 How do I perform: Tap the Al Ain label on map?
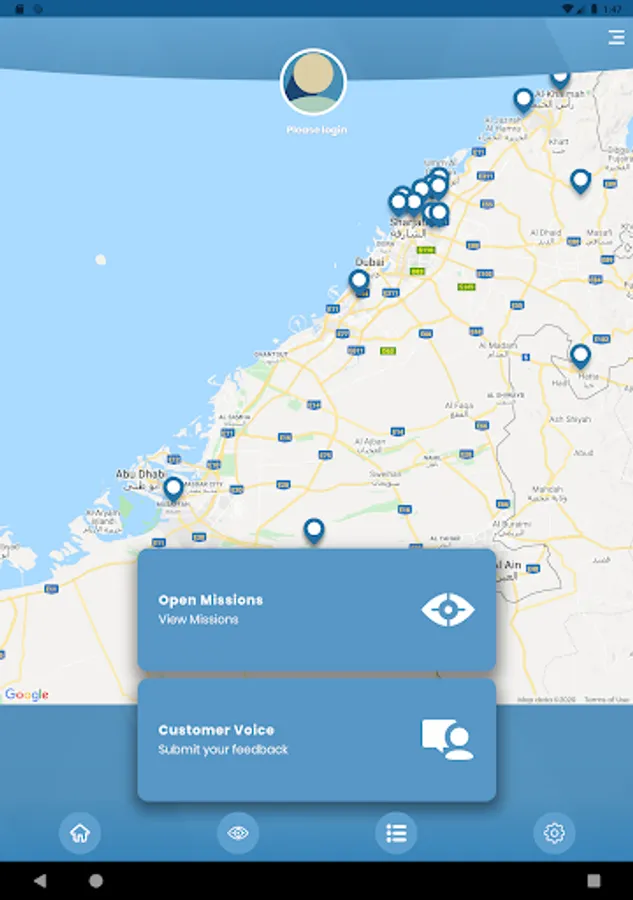click(x=508, y=565)
